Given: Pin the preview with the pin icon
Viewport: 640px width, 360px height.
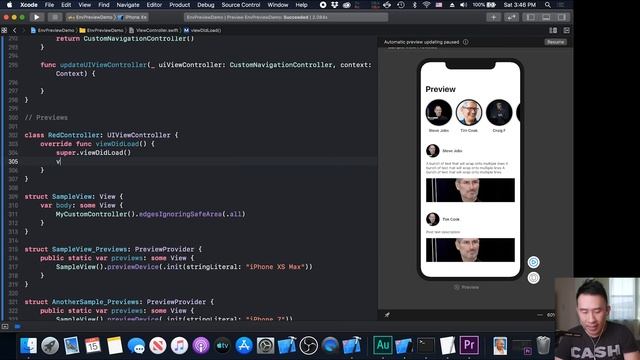Looking at the screenshot, I should 387,315.
